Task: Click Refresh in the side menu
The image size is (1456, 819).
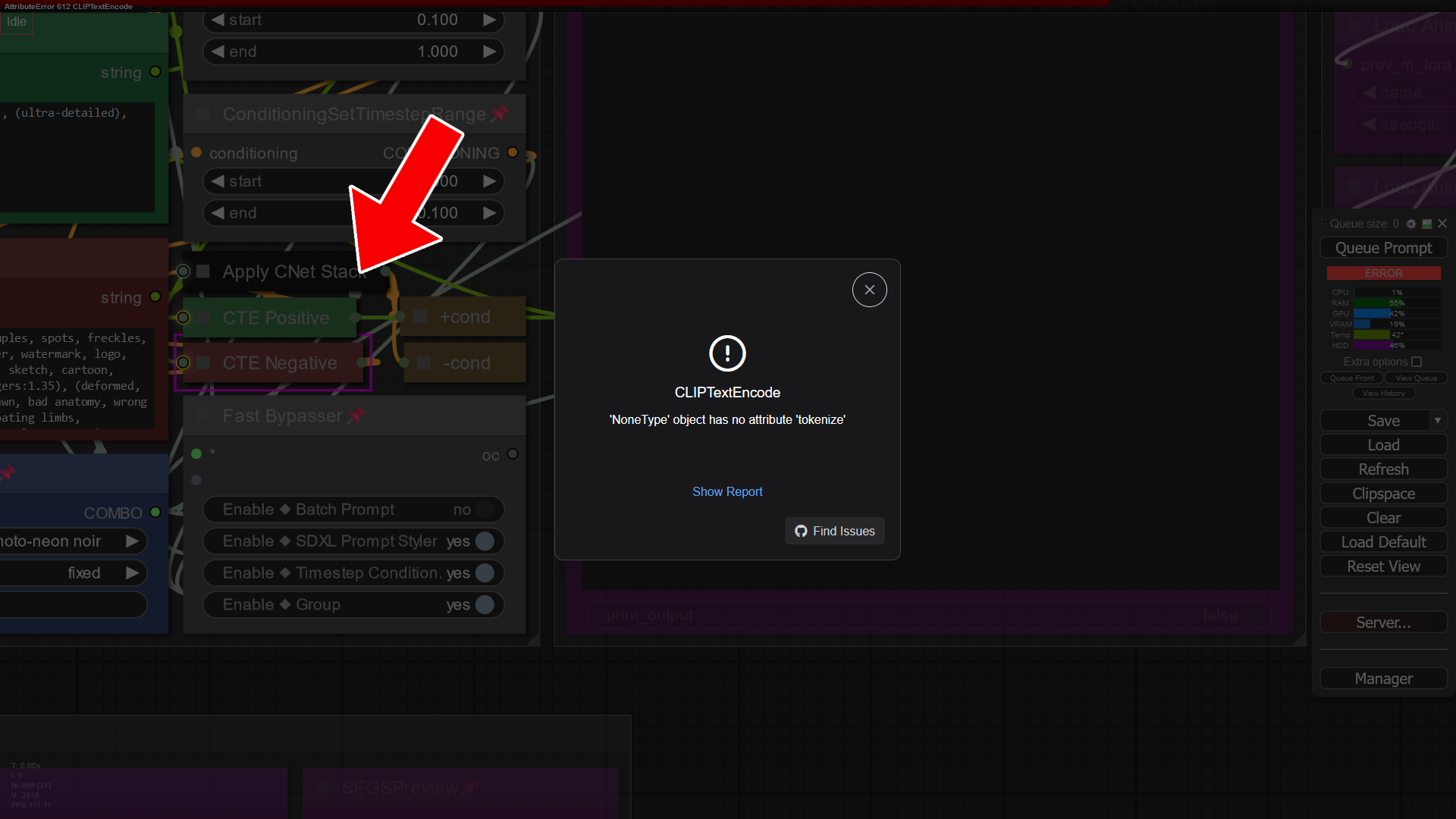Action: (1383, 469)
